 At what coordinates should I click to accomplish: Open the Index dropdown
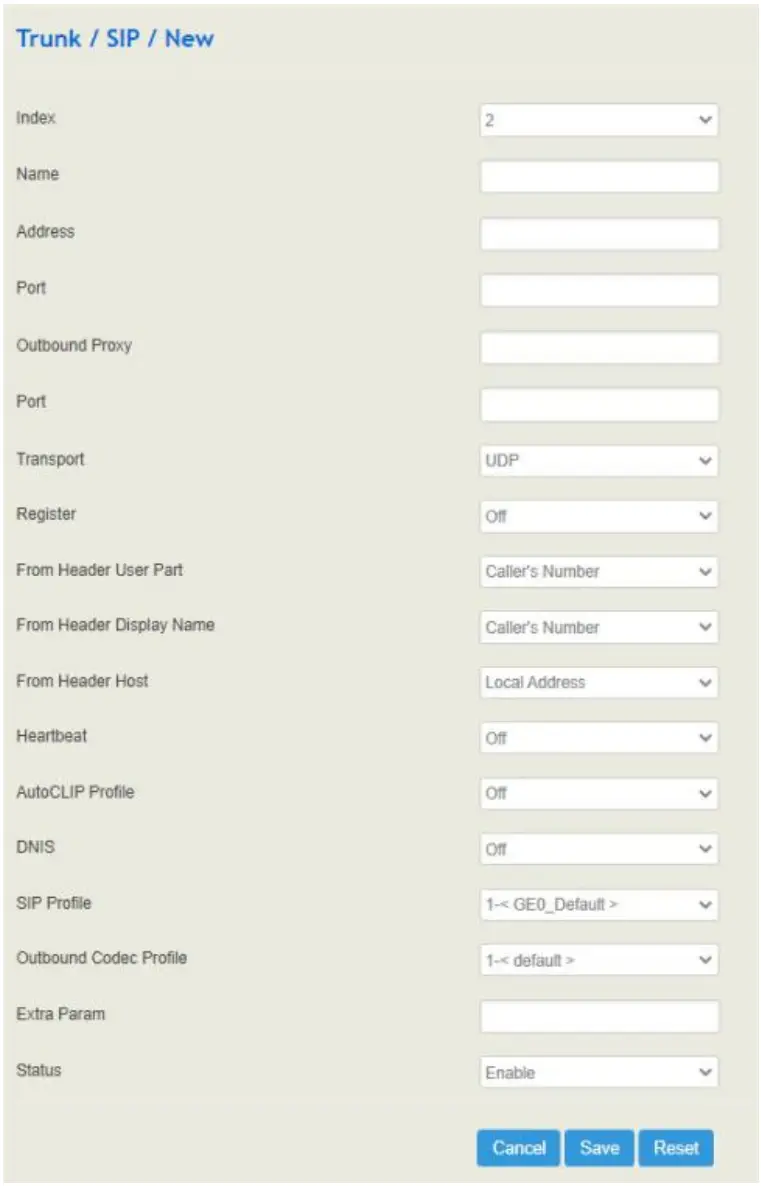click(598, 120)
